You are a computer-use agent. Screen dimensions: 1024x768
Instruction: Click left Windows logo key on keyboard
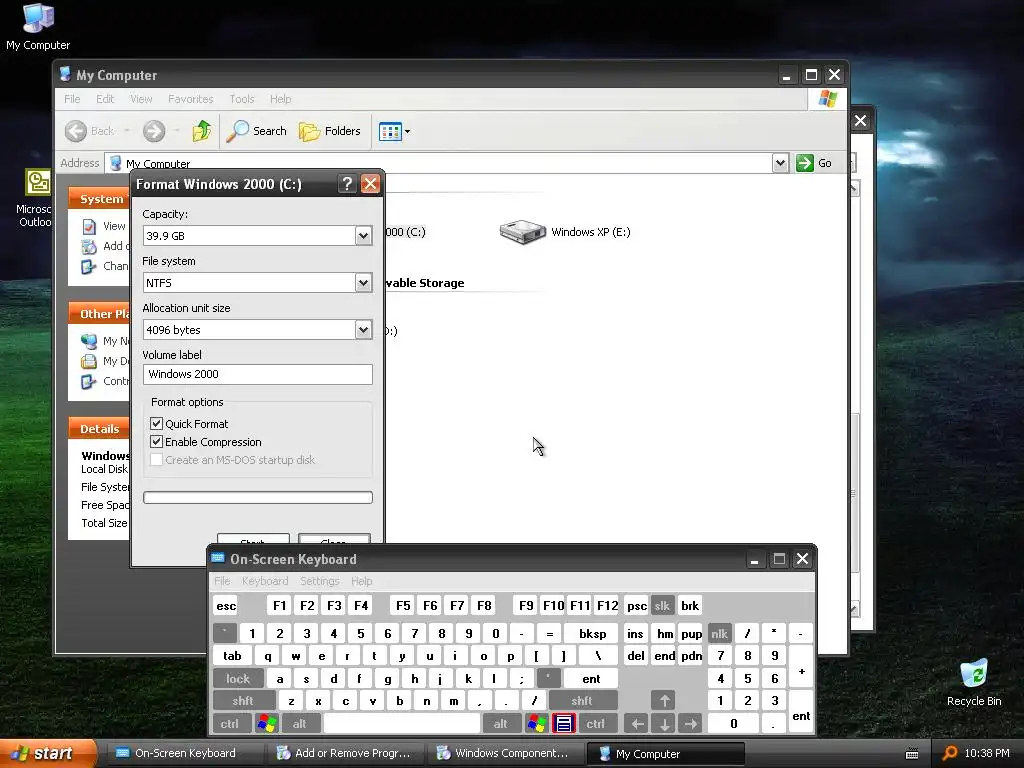tap(266, 724)
